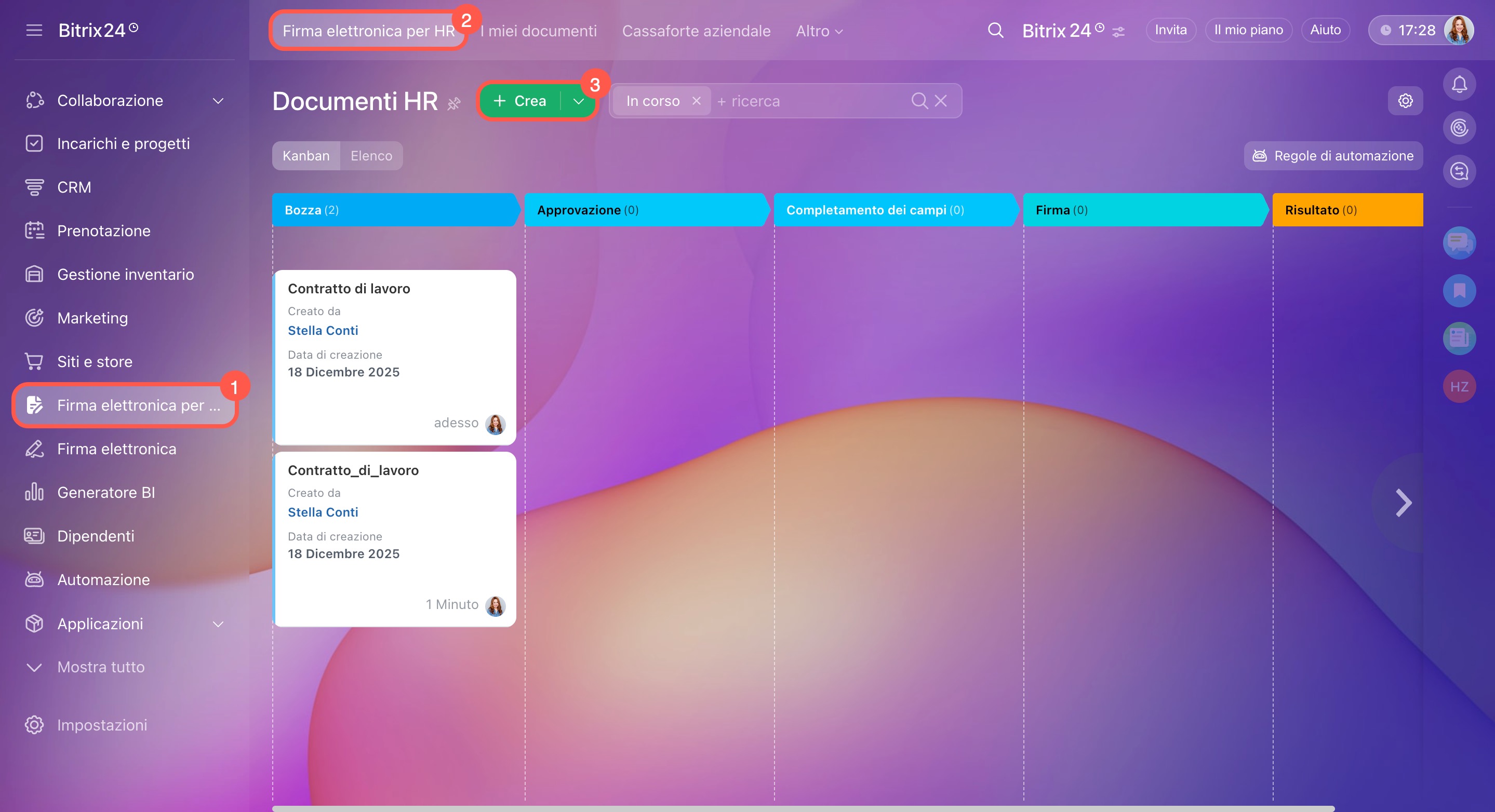Switch to Elenco list view

[x=371, y=155]
